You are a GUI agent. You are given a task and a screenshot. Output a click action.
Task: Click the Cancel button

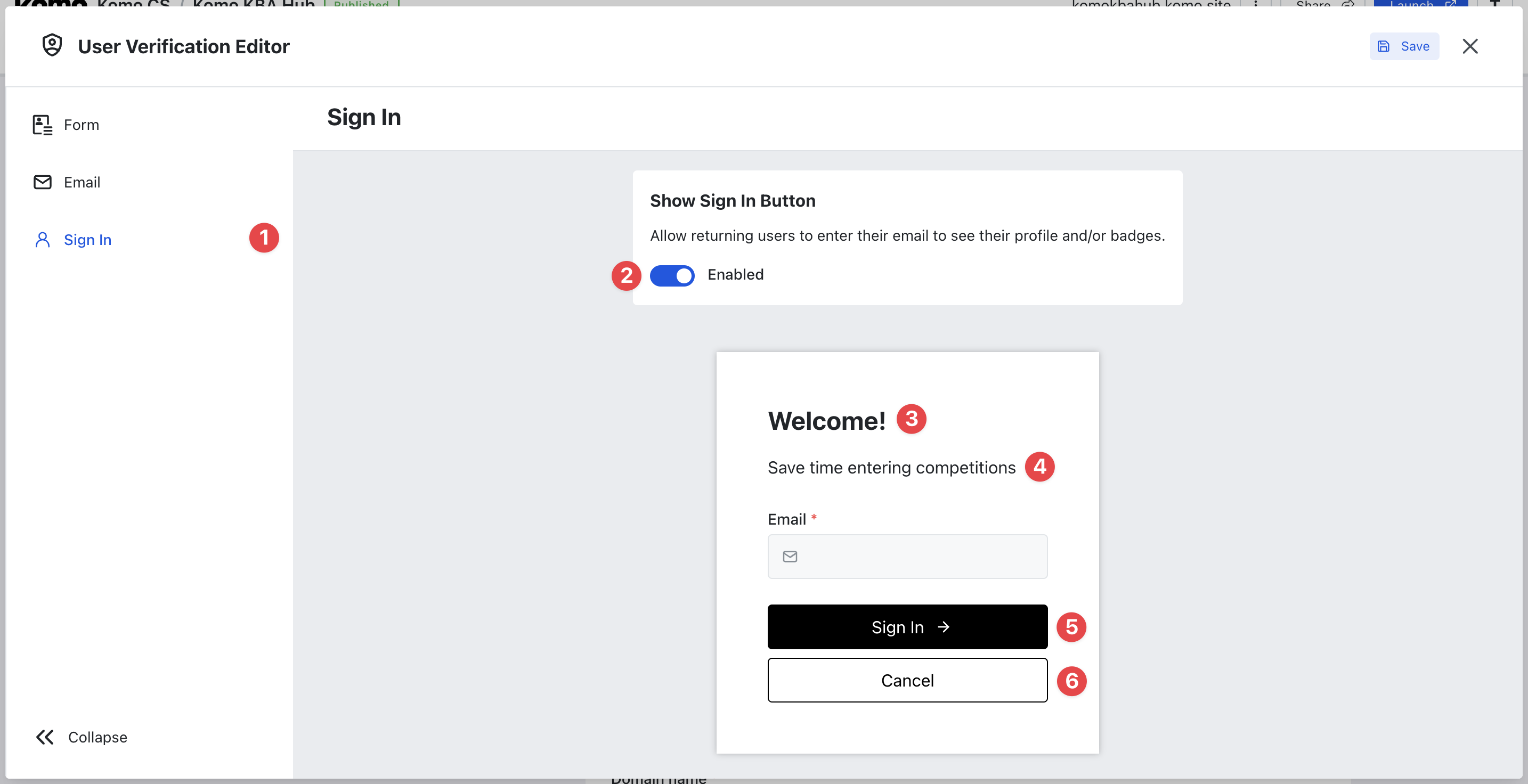pos(907,680)
